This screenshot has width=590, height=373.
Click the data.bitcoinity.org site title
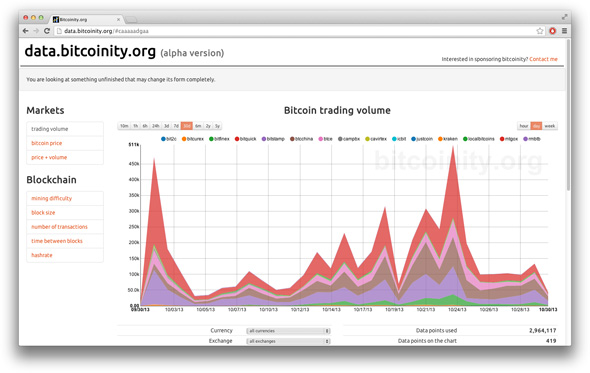[x=90, y=51]
